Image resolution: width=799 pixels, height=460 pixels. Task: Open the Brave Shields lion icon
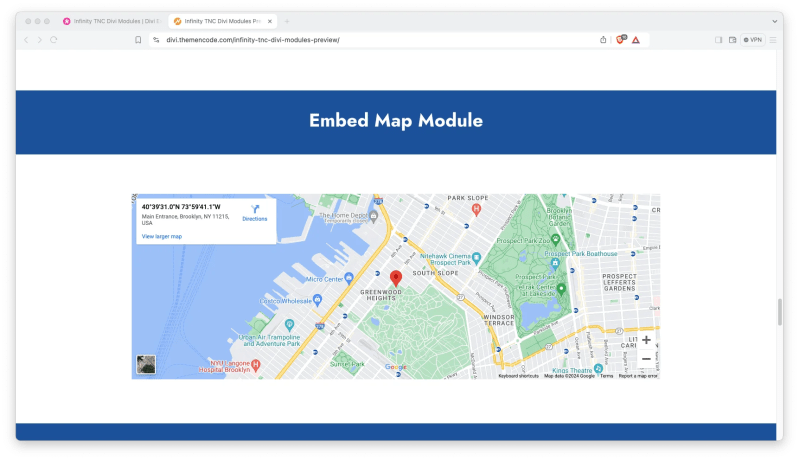pos(621,40)
